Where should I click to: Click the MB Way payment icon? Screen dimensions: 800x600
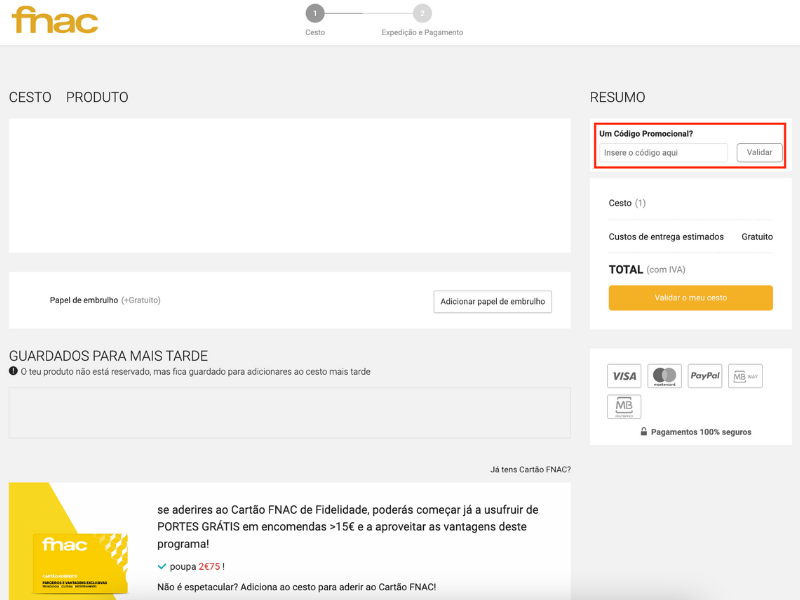745,376
